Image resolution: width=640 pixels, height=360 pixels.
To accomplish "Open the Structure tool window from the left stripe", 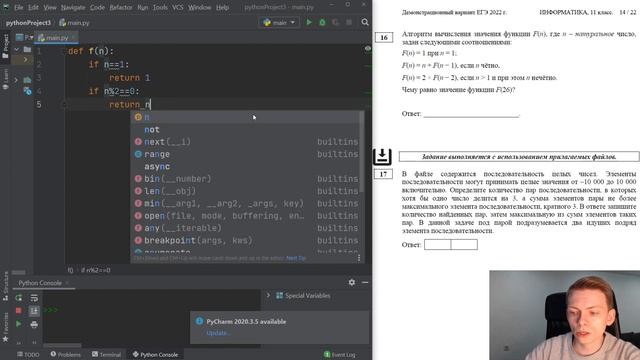I will (x=5, y=286).
